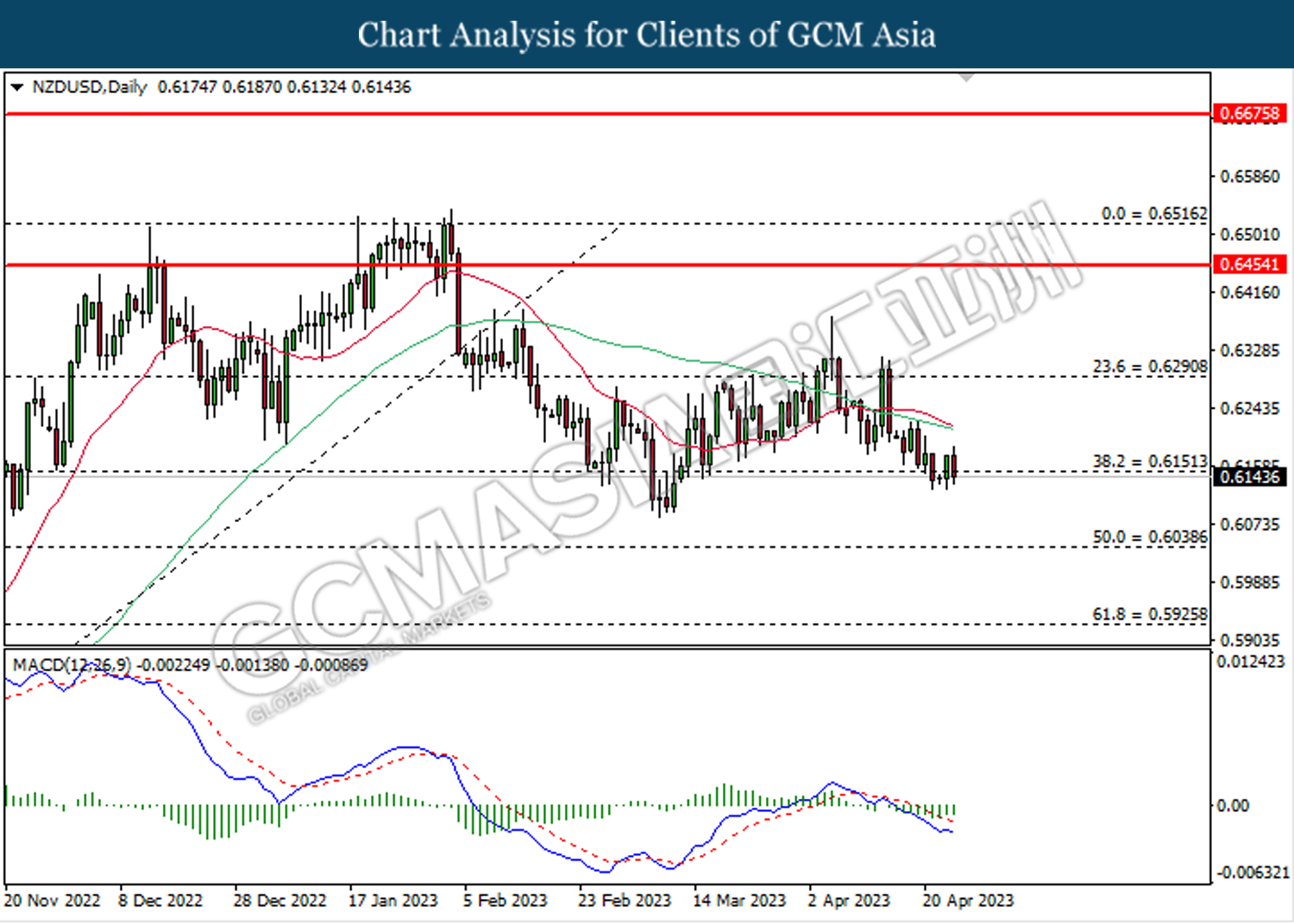Select the 0.64541 red price label
This screenshot has height=924, width=1294.
pyautogui.click(x=1249, y=264)
